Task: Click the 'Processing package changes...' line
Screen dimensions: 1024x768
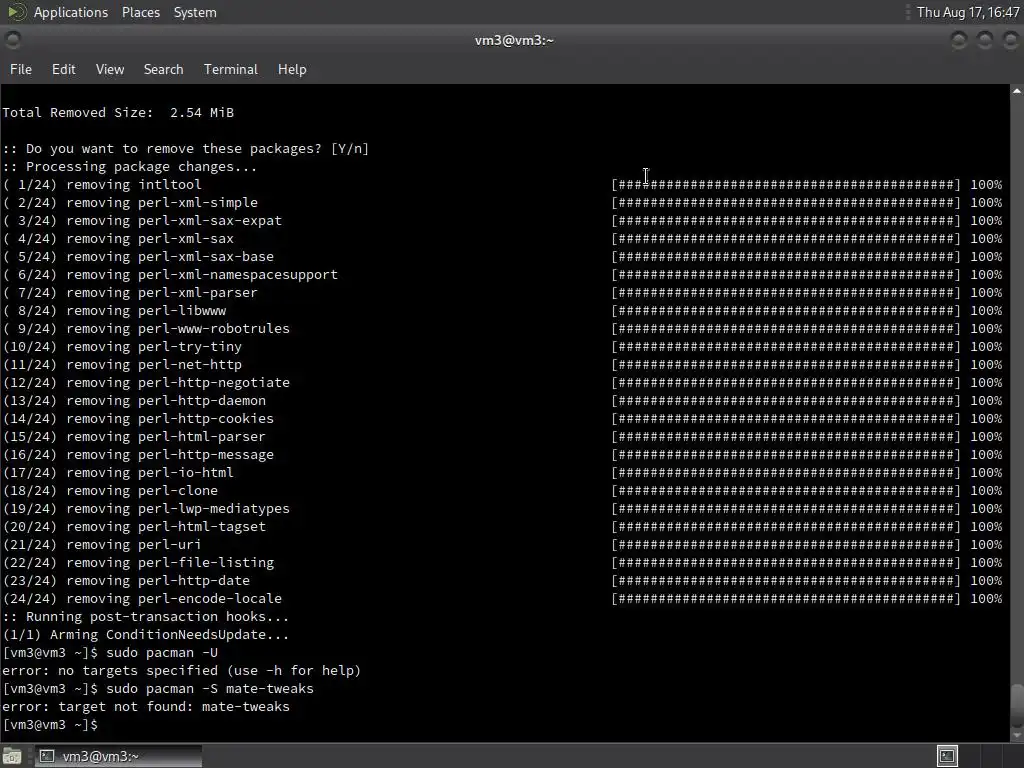Action: (x=130, y=167)
